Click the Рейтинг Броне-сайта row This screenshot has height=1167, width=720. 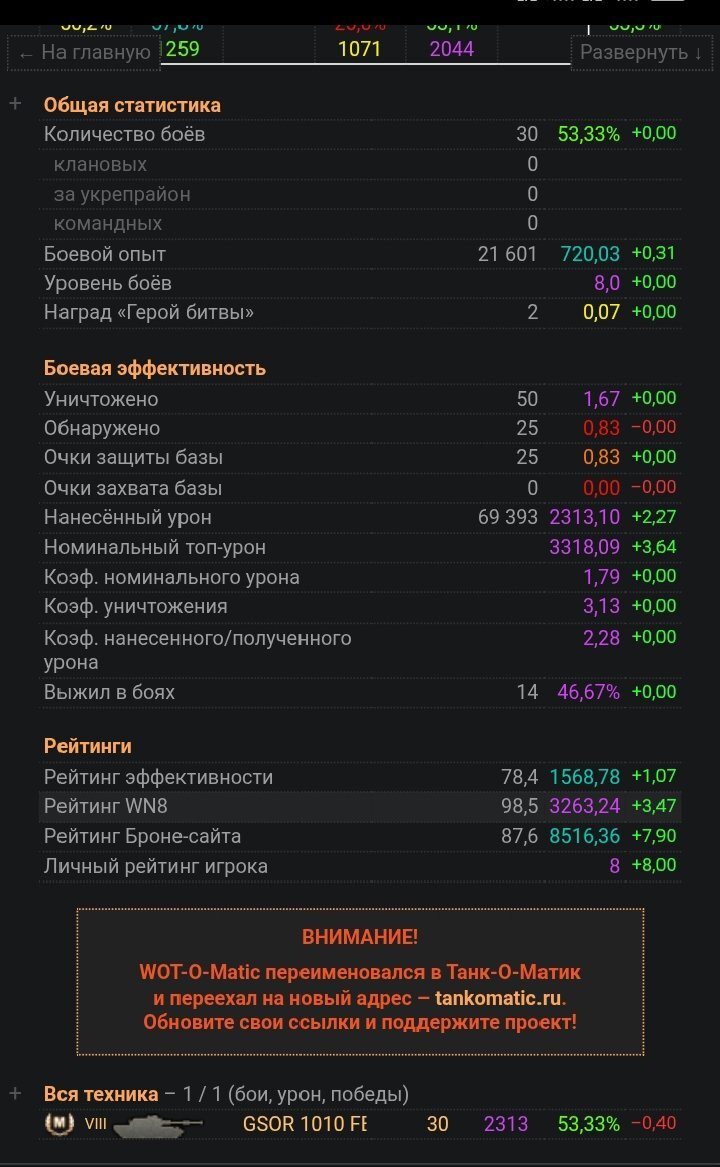click(x=360, y=836)
